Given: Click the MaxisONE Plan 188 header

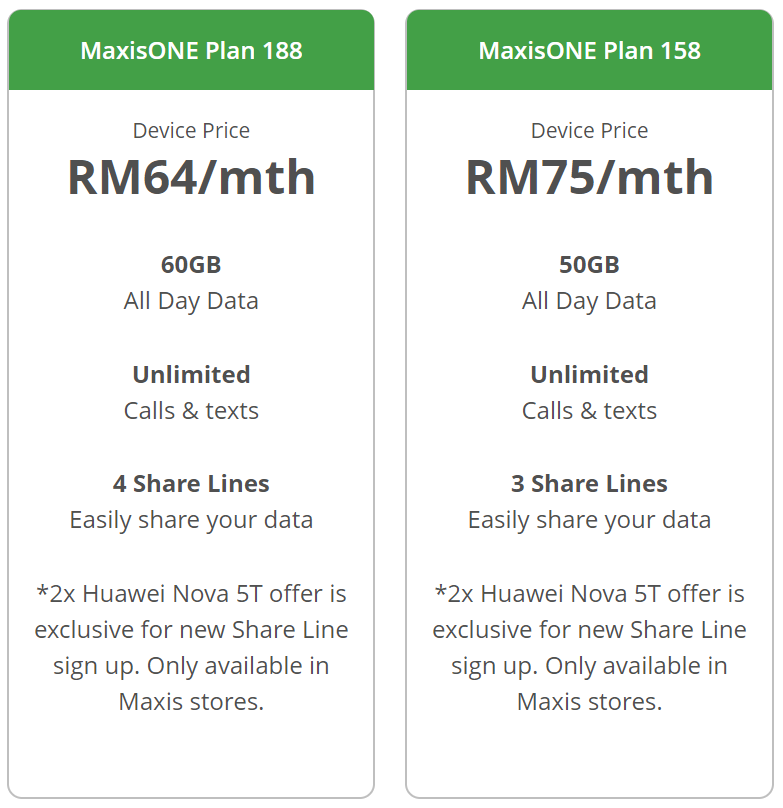Looking at the screenshot, I should [191, 51].
